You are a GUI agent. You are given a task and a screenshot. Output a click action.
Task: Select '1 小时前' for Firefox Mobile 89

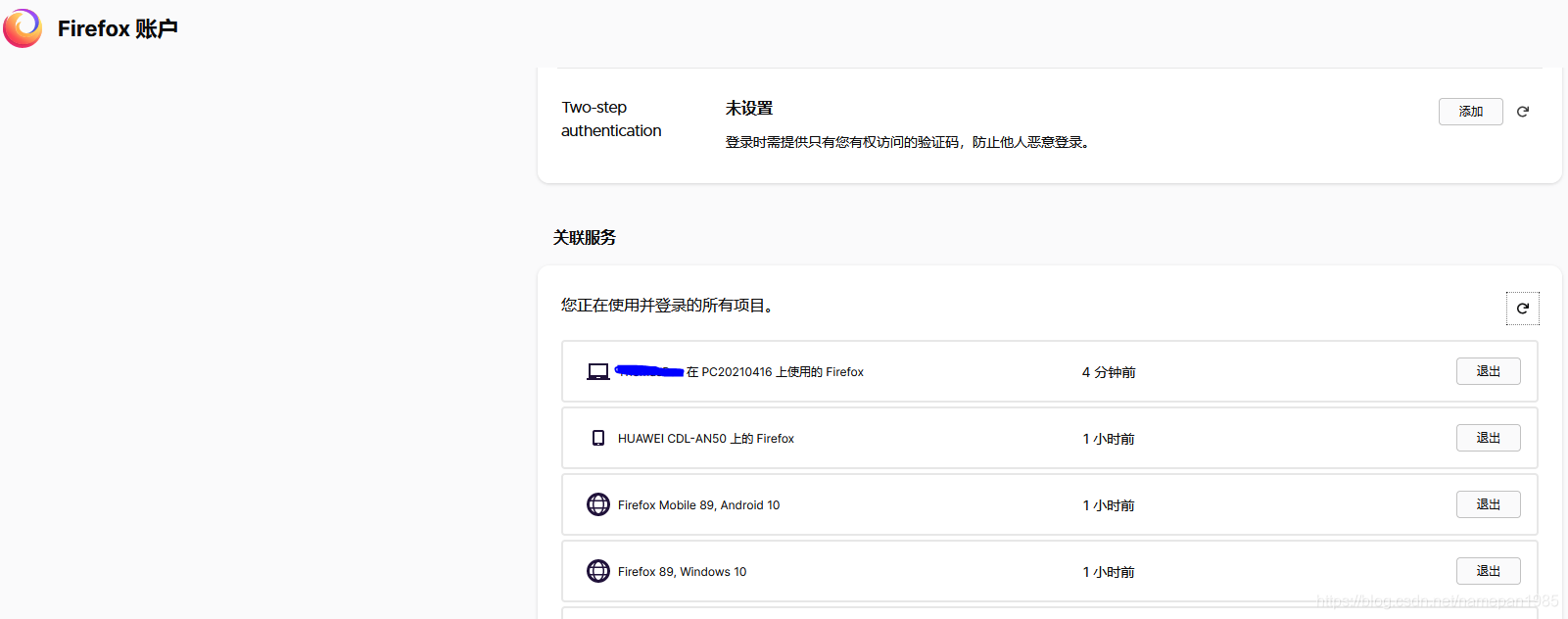[x=1109, y=505]
